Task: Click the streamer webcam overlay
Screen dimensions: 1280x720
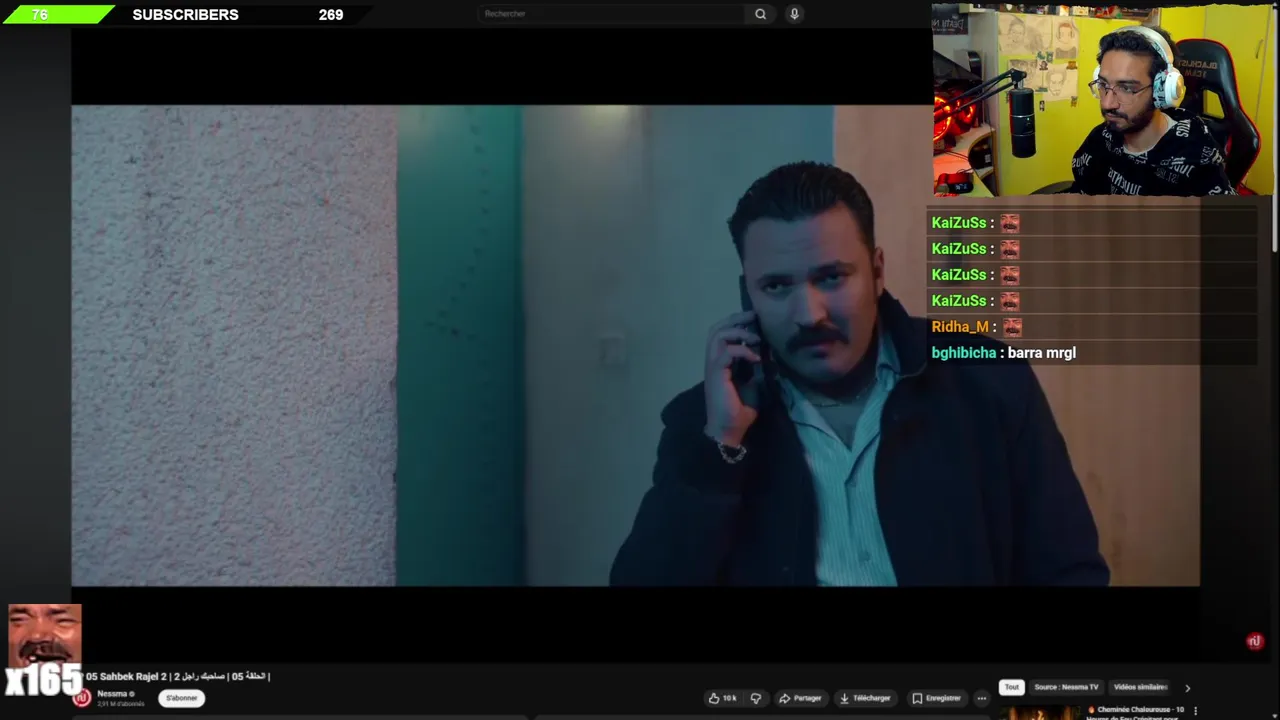Action: (x=1104, y=100)
